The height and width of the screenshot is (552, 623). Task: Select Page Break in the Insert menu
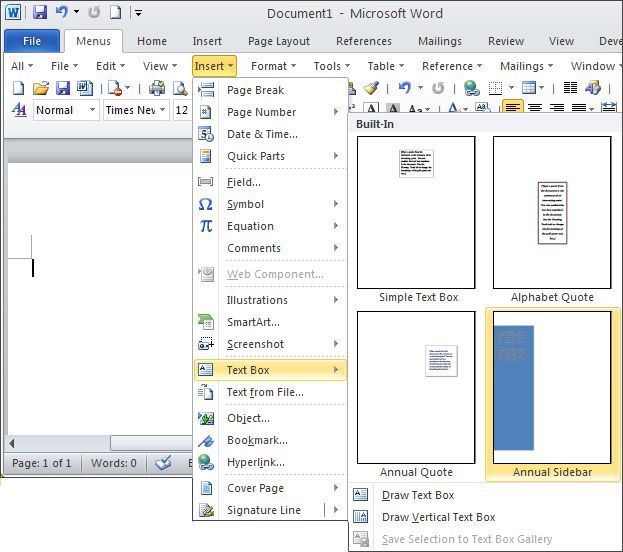tap(270, 90)
